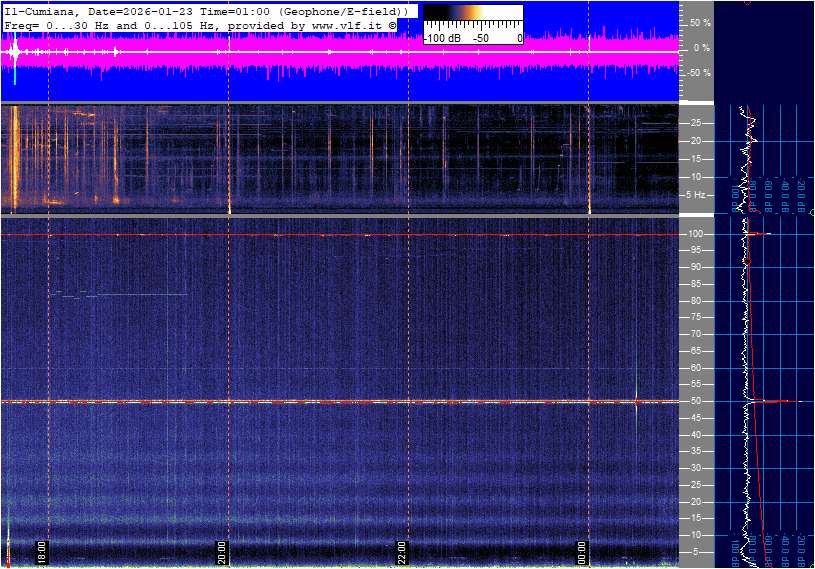Click the 50 % amplitude scale label
Viewport: 815px width, 569px height.
[700, 22]
